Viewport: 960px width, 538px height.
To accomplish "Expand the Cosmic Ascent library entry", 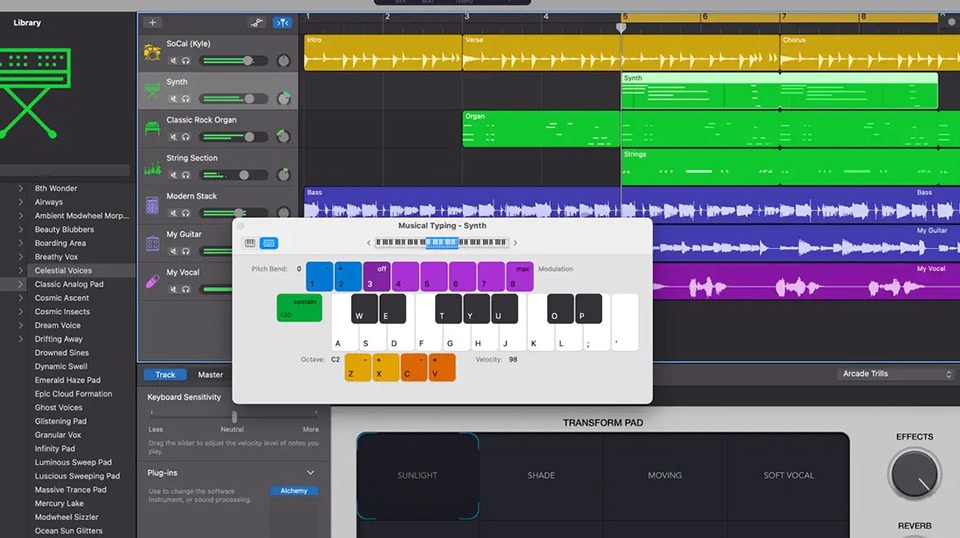I will coord(21,298).
